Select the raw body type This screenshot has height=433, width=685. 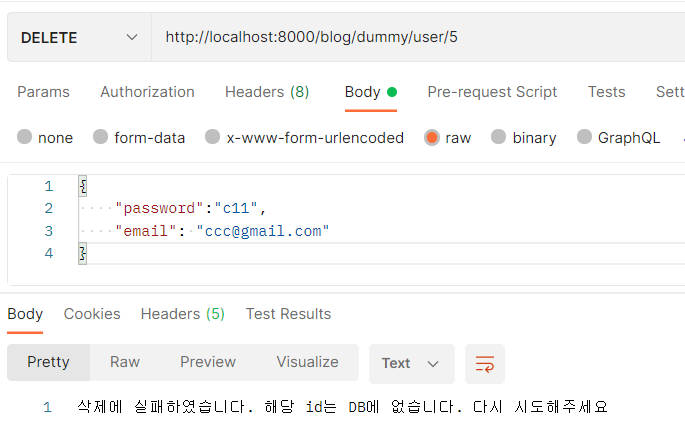tap(448, 138)
